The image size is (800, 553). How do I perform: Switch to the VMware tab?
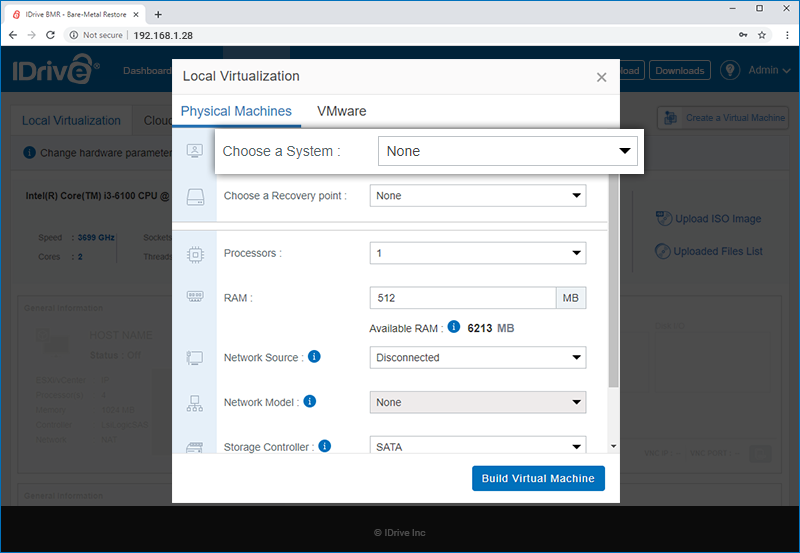341,111
